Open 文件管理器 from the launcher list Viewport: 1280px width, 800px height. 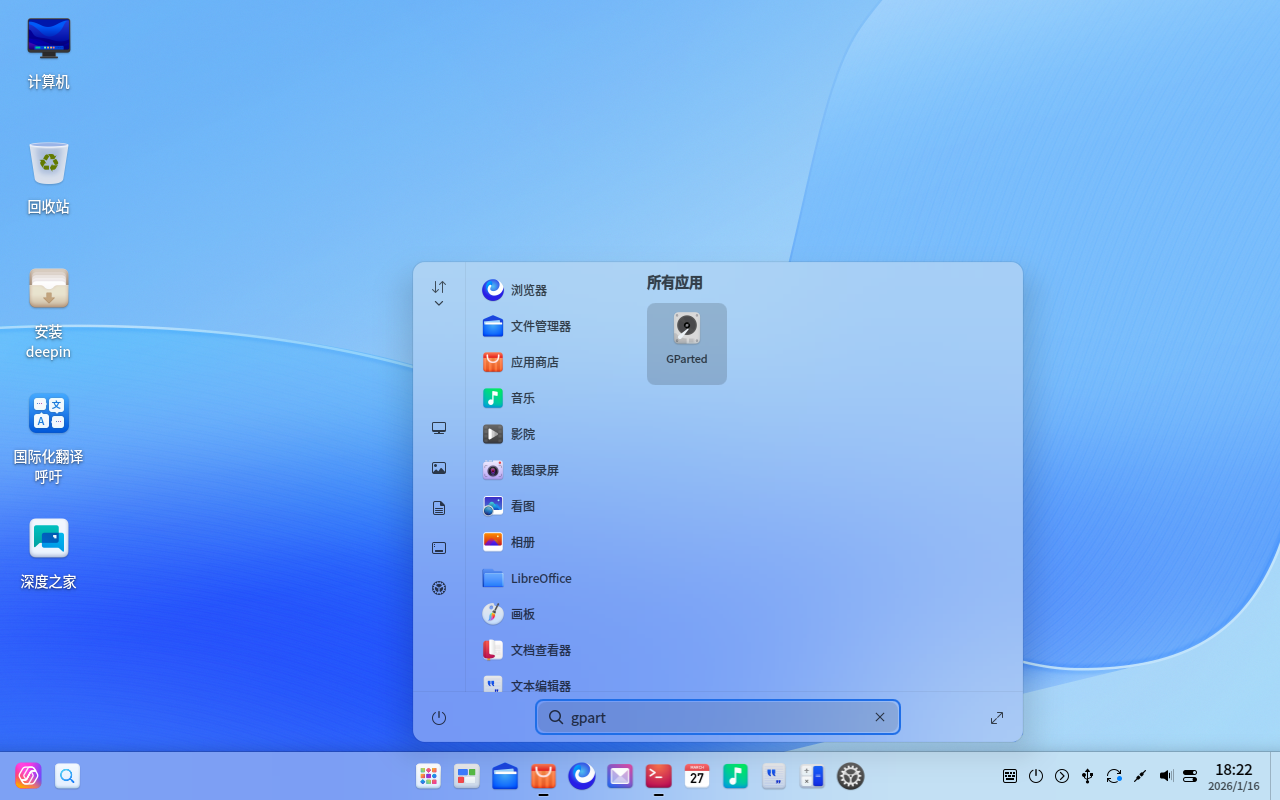coord(540,325)
